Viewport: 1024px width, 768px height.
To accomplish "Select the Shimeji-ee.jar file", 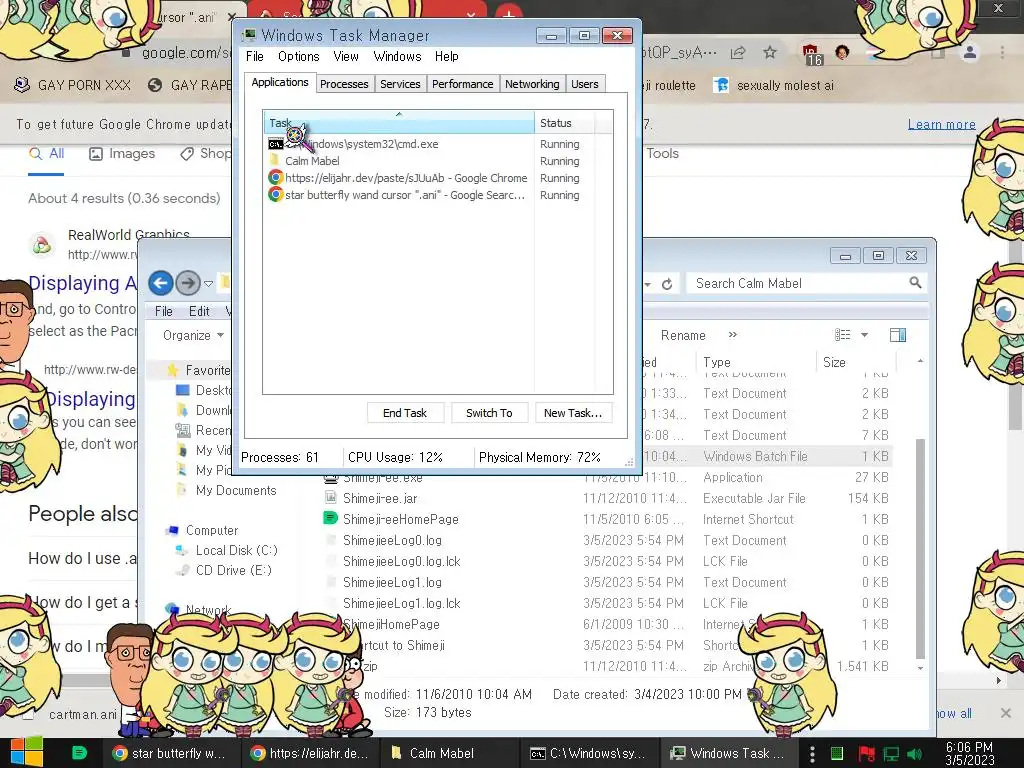I will tap(380, 499).
